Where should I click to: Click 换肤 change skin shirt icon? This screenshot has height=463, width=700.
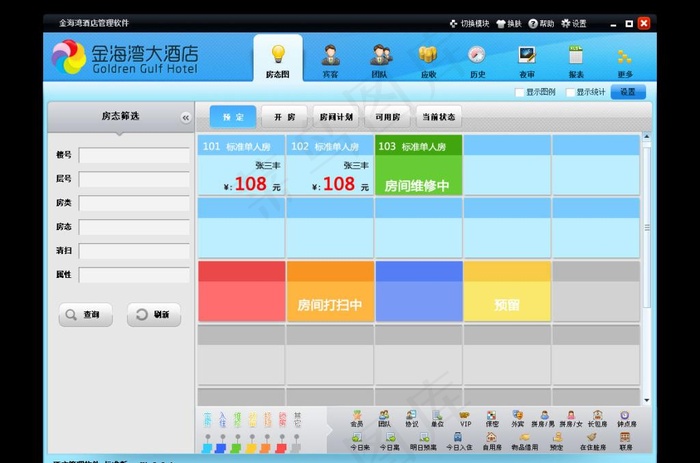point(509,24)
